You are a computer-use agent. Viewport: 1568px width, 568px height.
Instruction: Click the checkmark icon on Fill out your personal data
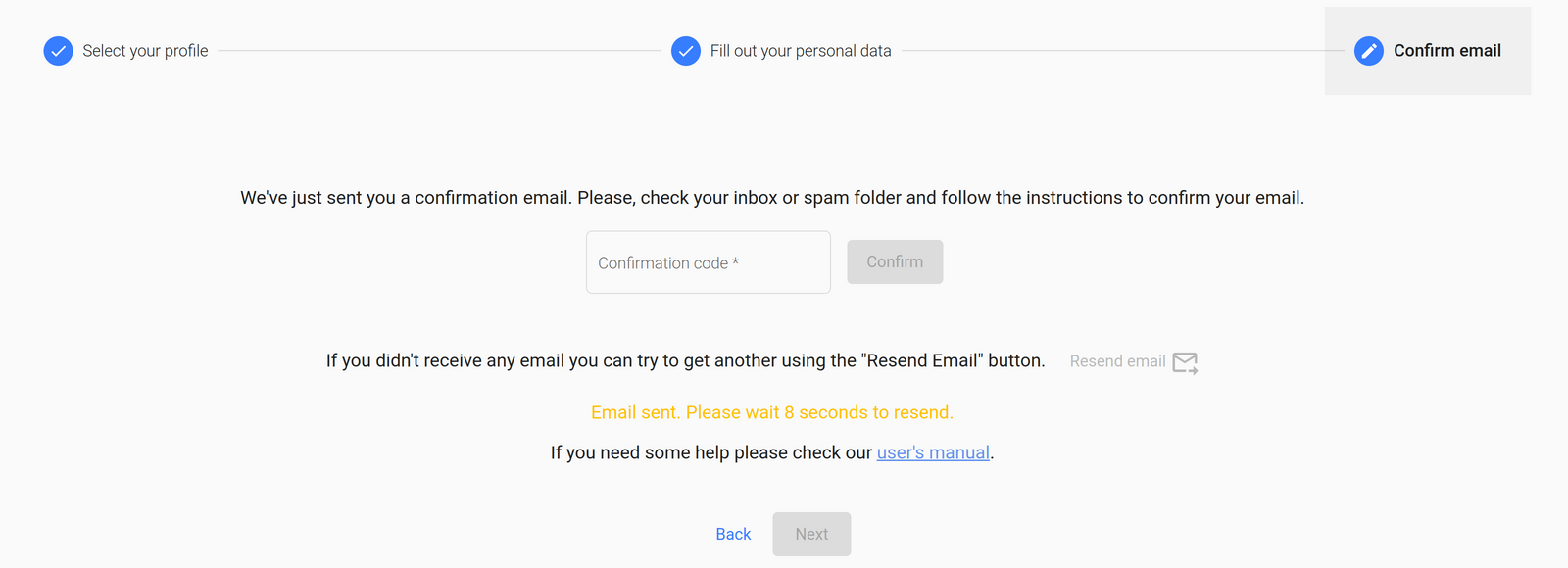(x=686, y=51)
